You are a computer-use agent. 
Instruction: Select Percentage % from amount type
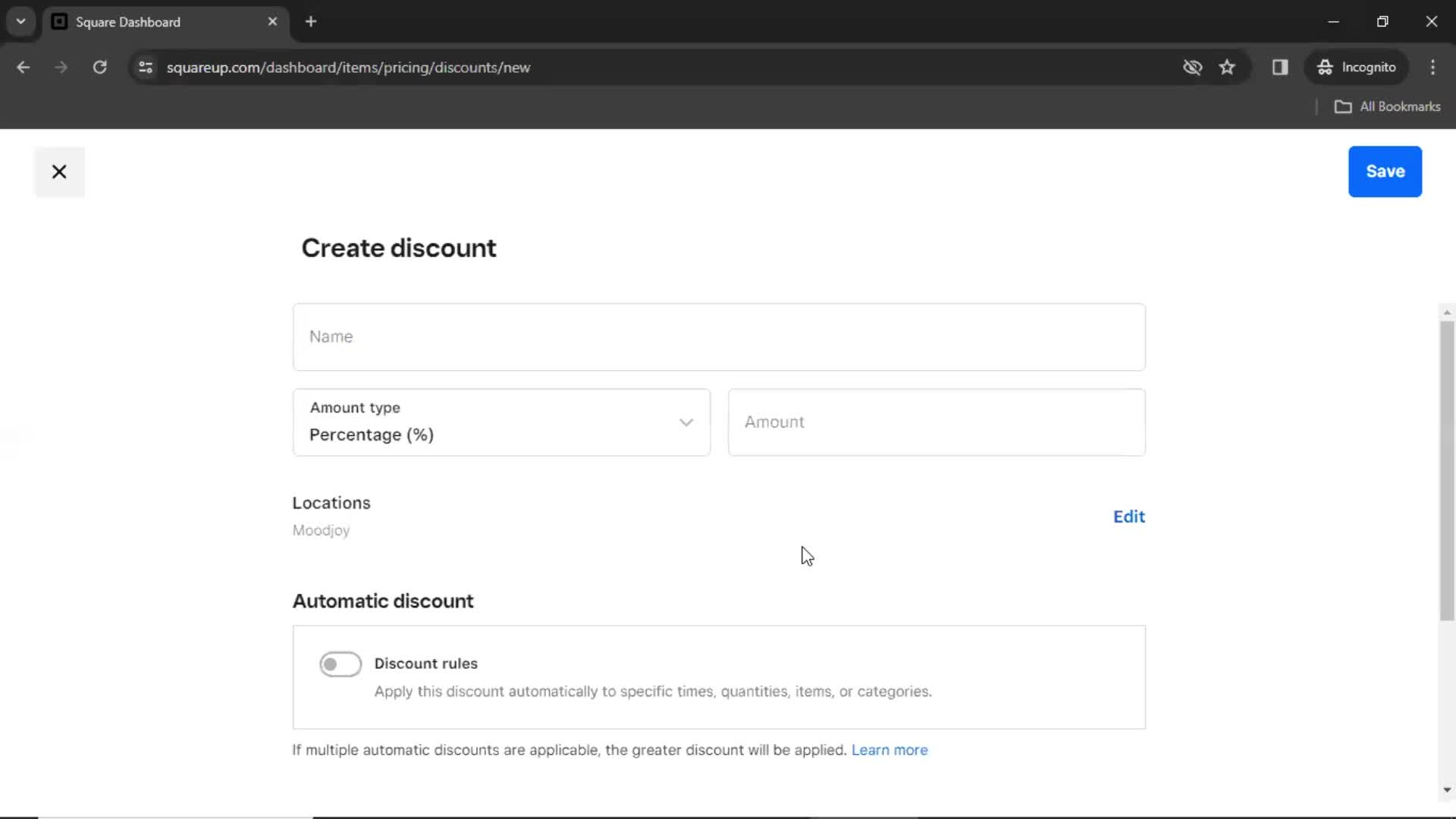pos(500,422)
